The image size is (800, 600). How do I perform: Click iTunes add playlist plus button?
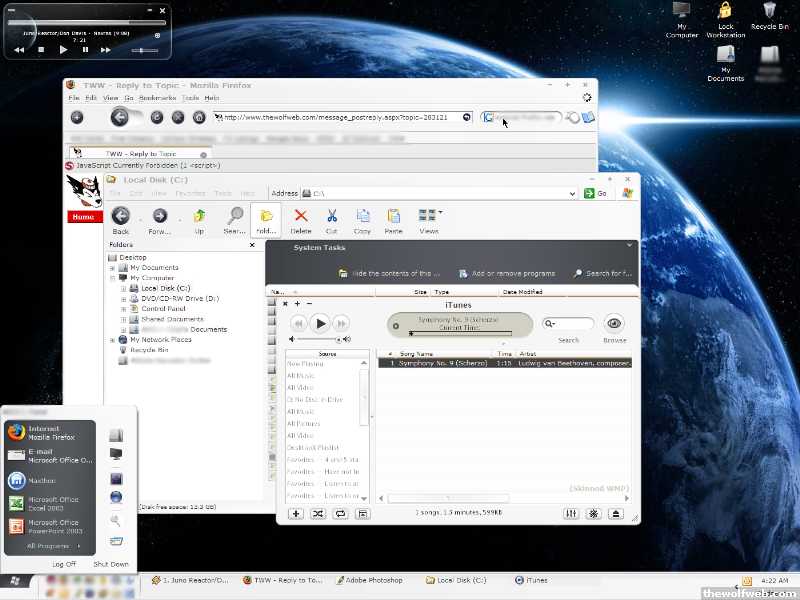pos(295,514)
